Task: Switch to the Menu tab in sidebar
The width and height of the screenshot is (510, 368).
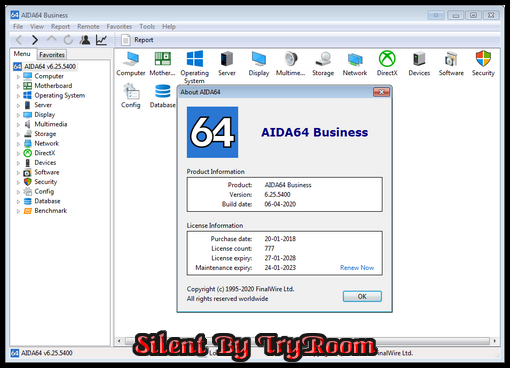Action: [x=22, y=54]
